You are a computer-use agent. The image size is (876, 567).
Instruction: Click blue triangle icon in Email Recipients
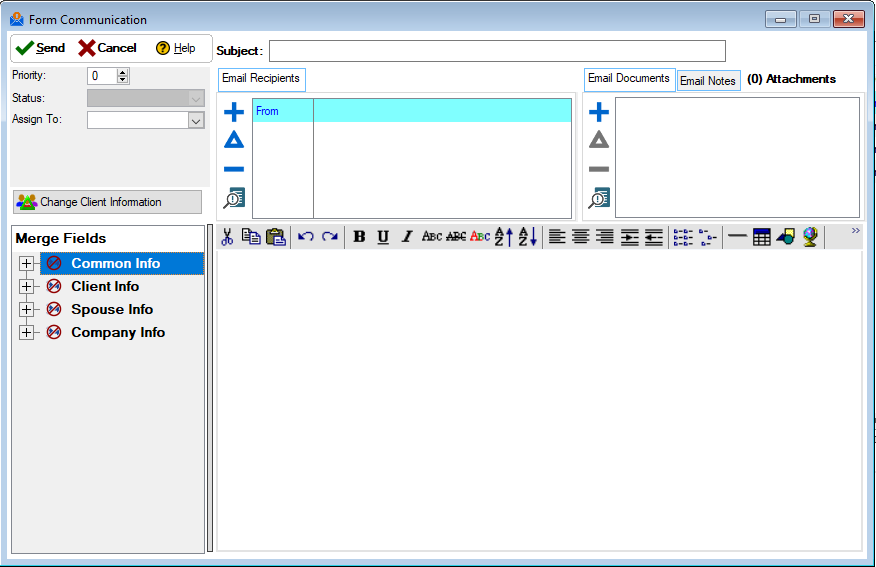coord(234,139)
